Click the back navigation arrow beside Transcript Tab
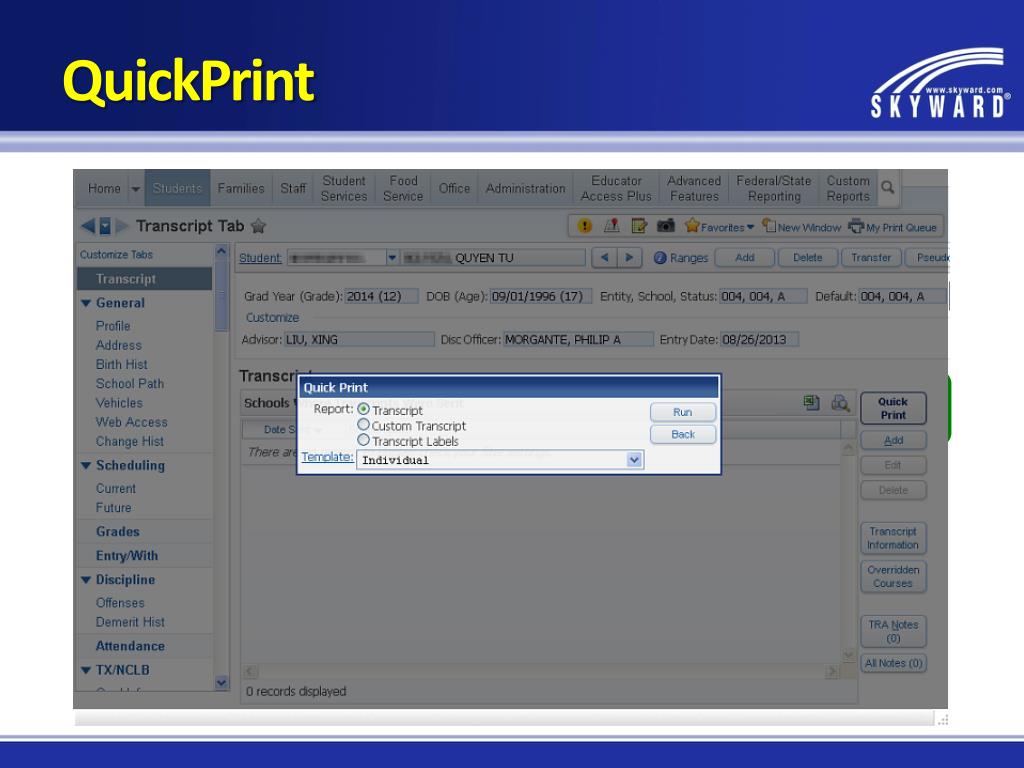The image size is (1024, 768). coord(88,226)
